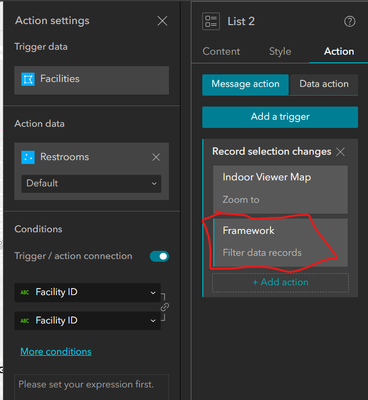Click the Trigger data label
Viewport: 368px width, 400px height.
(x=41, y=47)
